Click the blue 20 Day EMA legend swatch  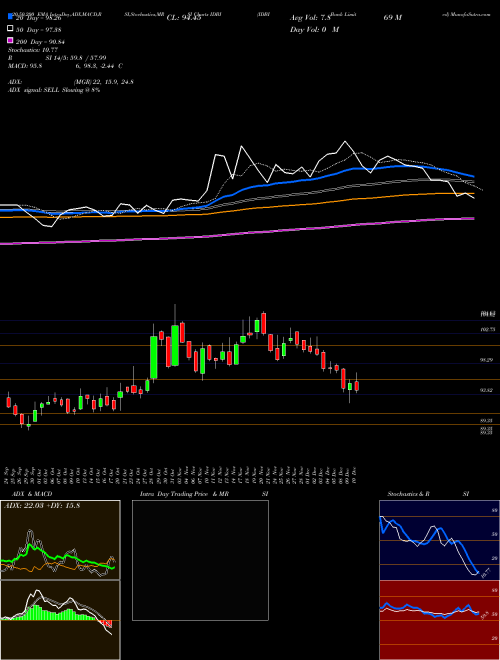pos(11,16)
